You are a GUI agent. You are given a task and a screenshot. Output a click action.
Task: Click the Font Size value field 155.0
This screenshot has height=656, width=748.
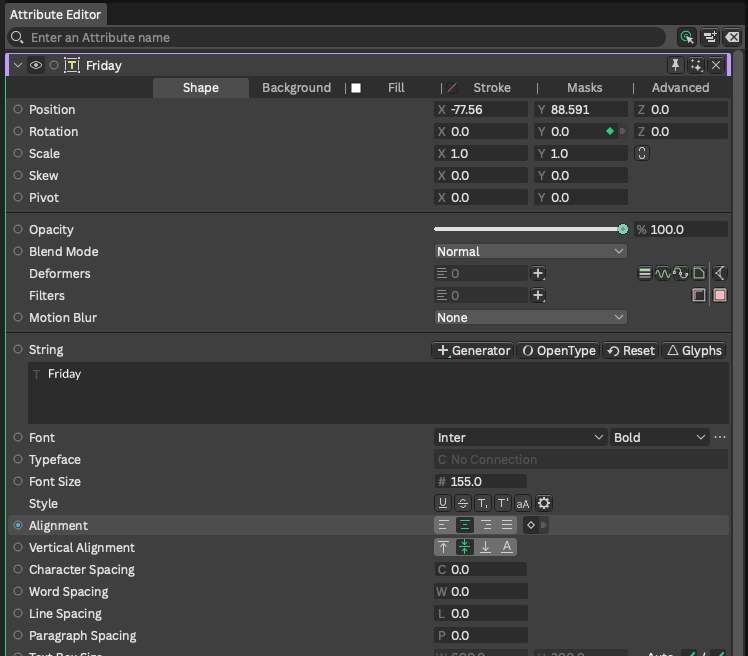pyautogui.click(x=481, y=481)
